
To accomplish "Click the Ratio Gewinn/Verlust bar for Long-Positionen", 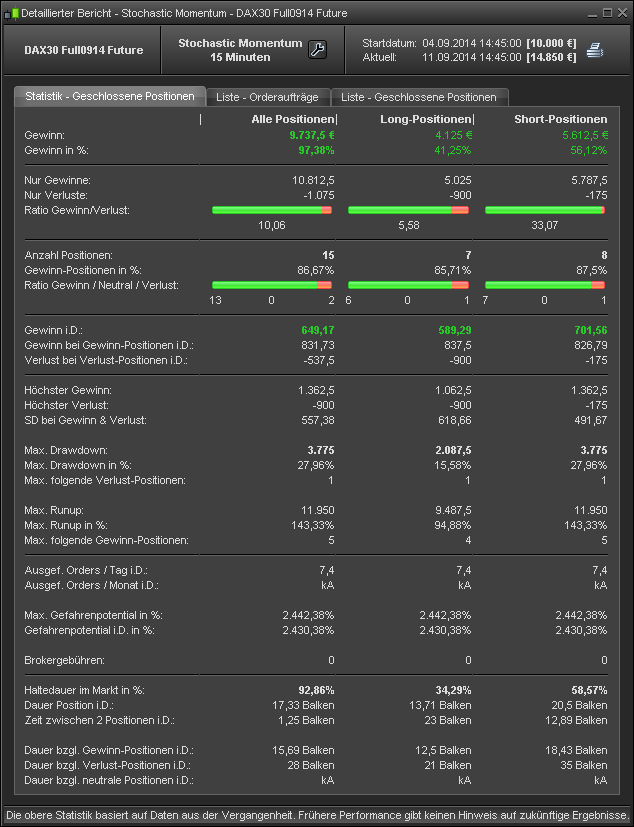I will [408, 210].
